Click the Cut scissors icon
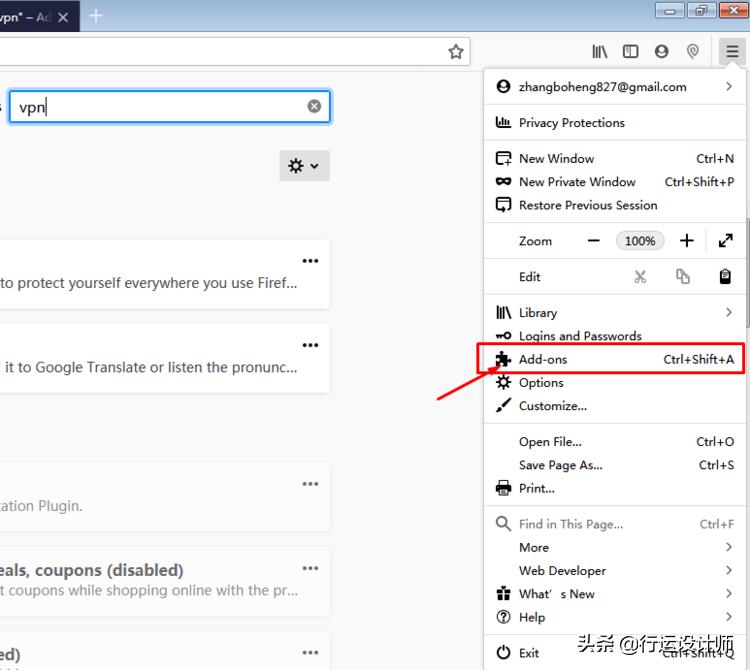 tap(640, 276)
